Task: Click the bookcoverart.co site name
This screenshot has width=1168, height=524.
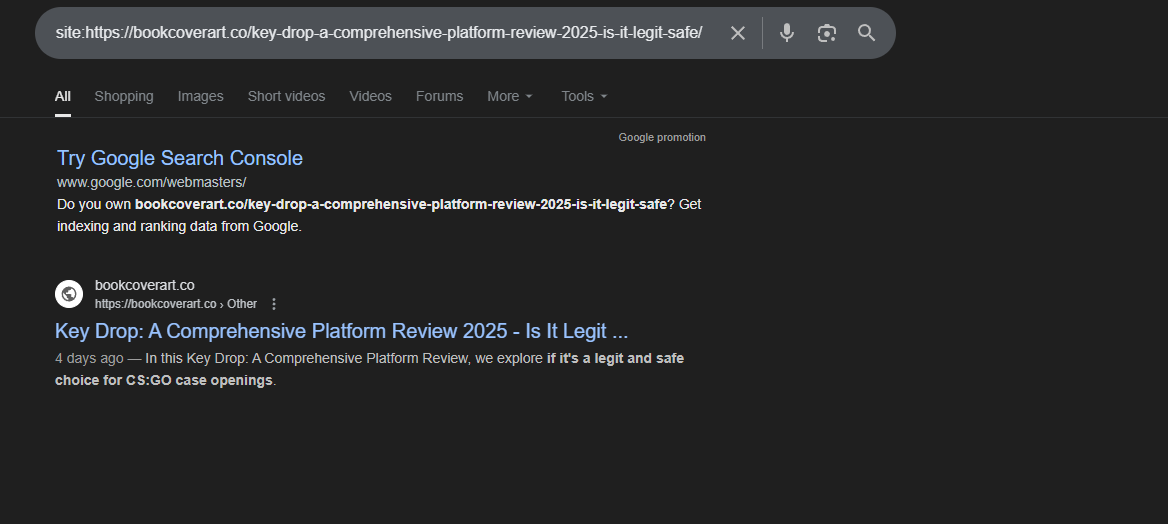Action: [145, 285]
